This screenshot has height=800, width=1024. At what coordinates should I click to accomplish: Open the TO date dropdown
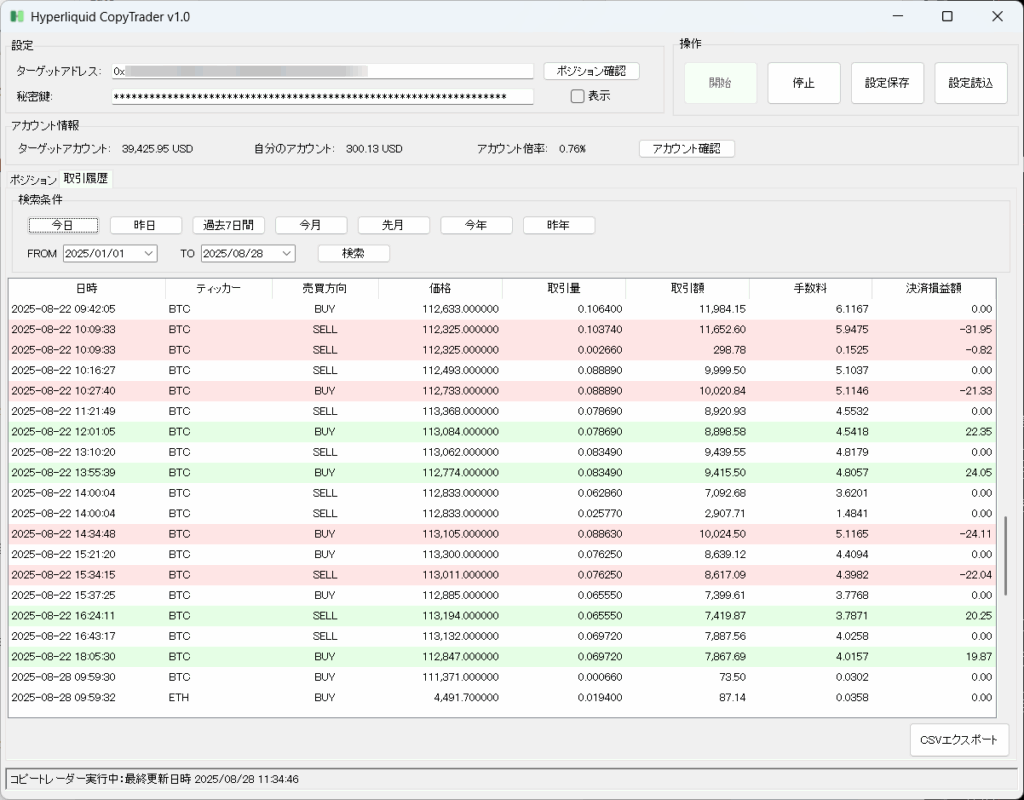287,253
